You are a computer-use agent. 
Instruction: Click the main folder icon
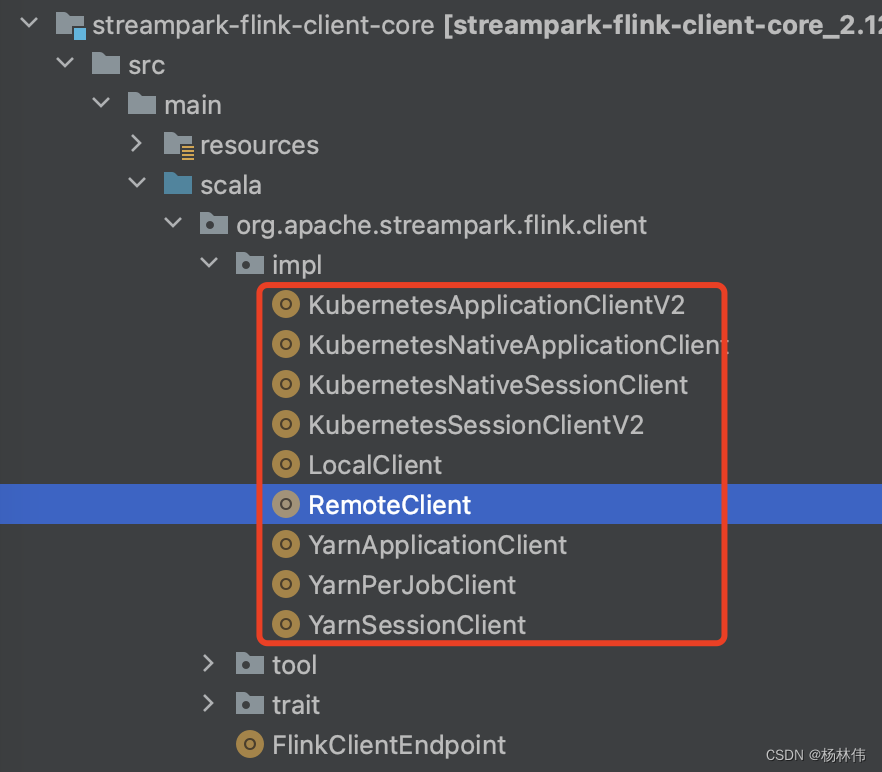(142, 104)
